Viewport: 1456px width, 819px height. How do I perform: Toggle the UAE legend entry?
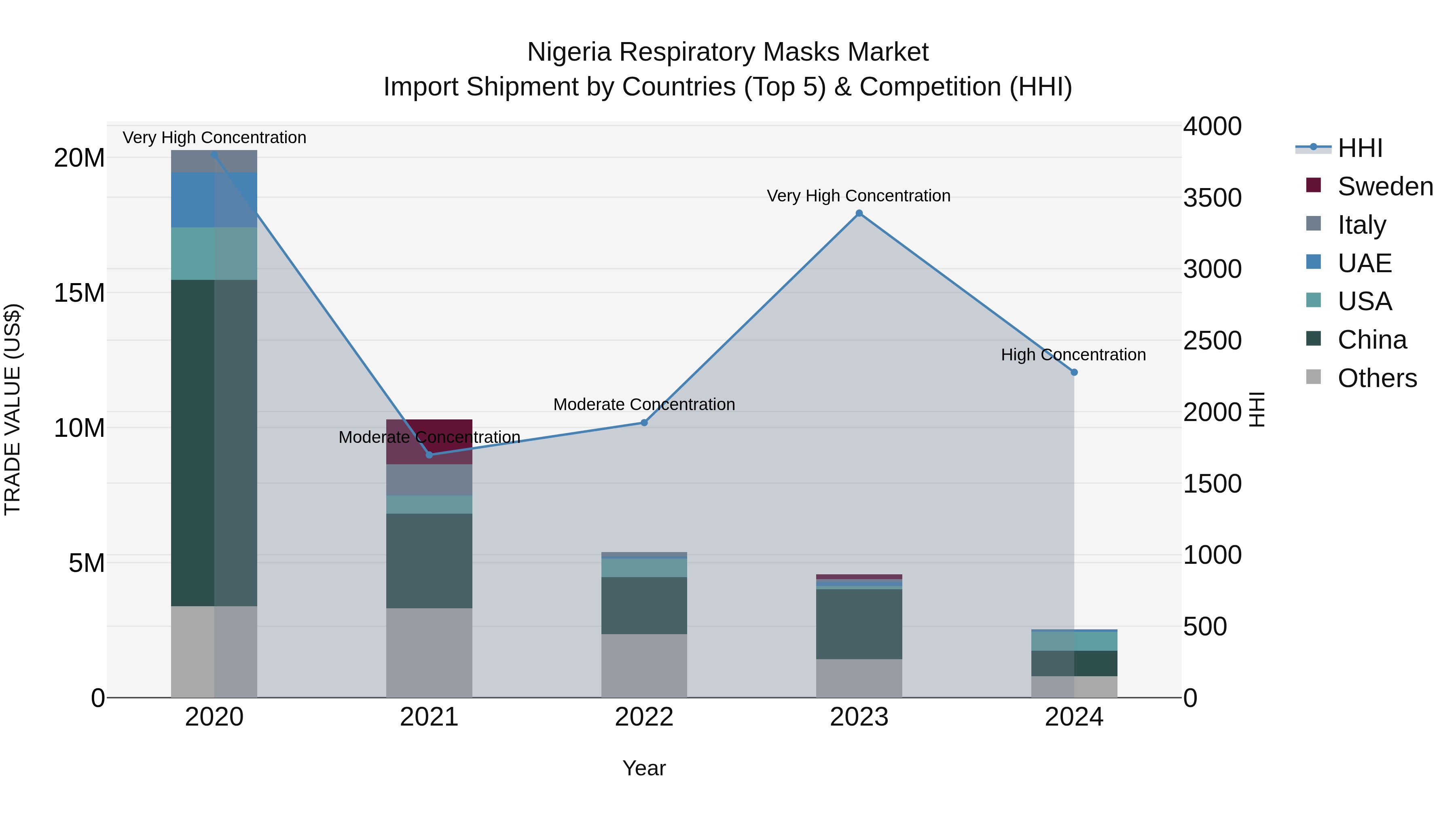coord(1348,263)
